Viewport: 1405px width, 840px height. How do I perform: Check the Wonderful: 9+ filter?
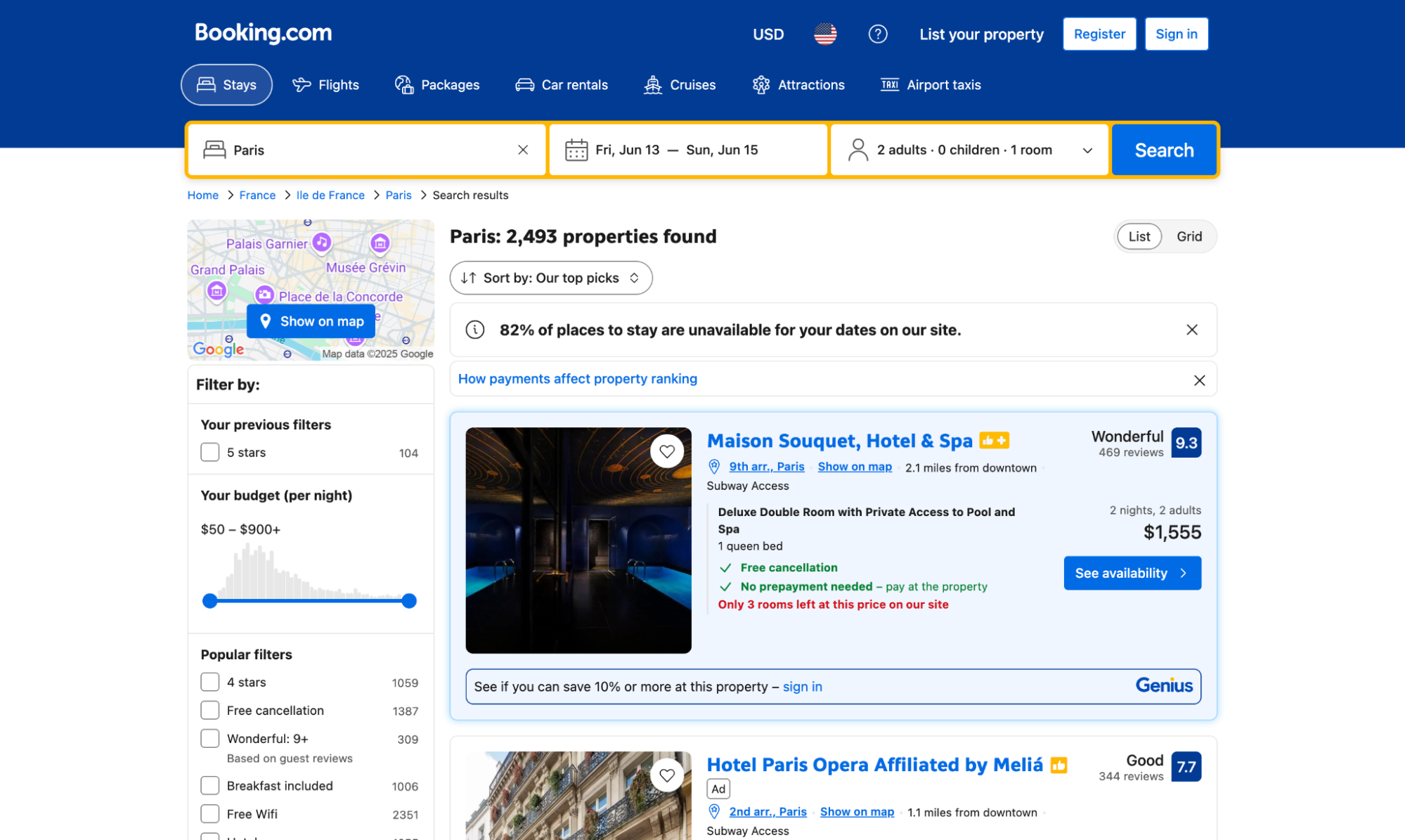(x=210, y=738)
